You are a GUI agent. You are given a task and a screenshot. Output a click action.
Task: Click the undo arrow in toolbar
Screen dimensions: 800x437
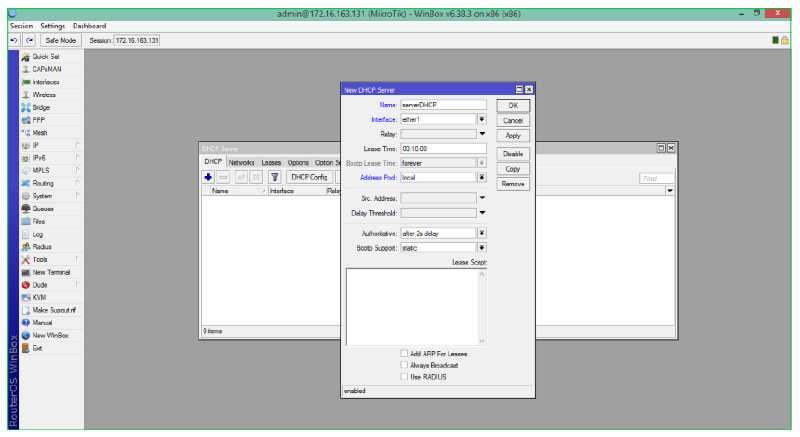[14, 40]
